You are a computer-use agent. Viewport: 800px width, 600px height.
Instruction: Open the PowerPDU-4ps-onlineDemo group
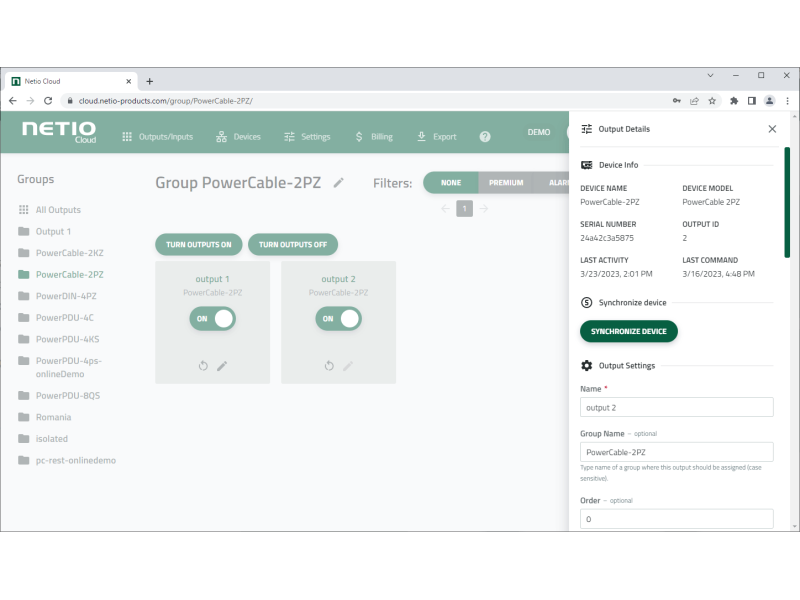pos(60,367)
